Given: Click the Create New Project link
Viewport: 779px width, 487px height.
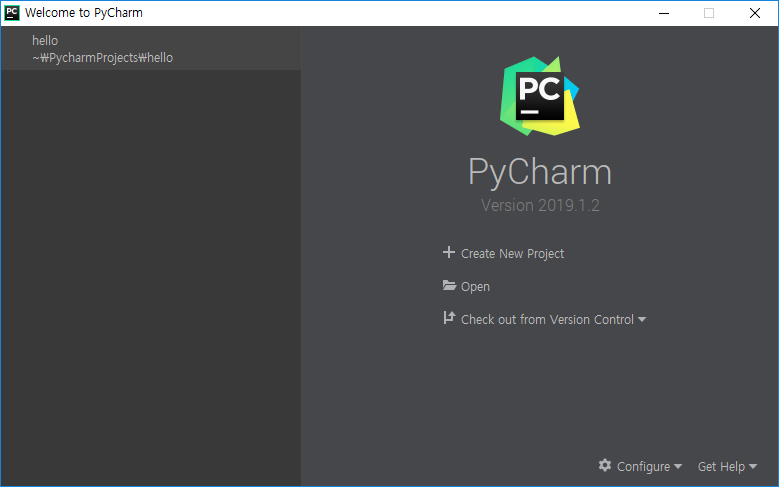Looking at the screenshot, I should point(512,253).
